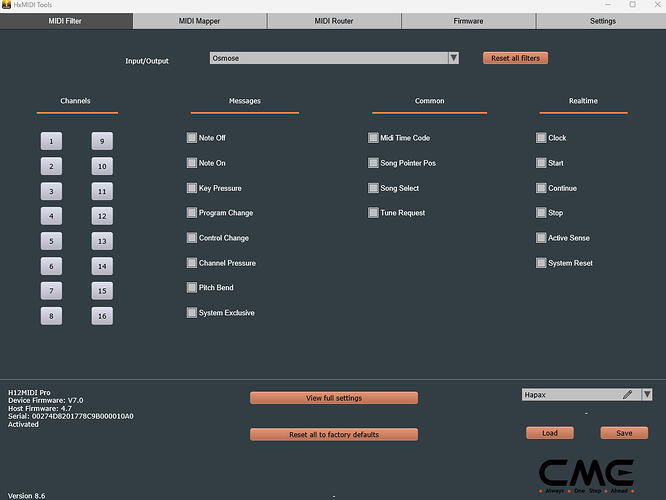Switch to the MIDI Mapper tab
The width and height of the screenshot is (666, 500).
[x=199, y=21]
